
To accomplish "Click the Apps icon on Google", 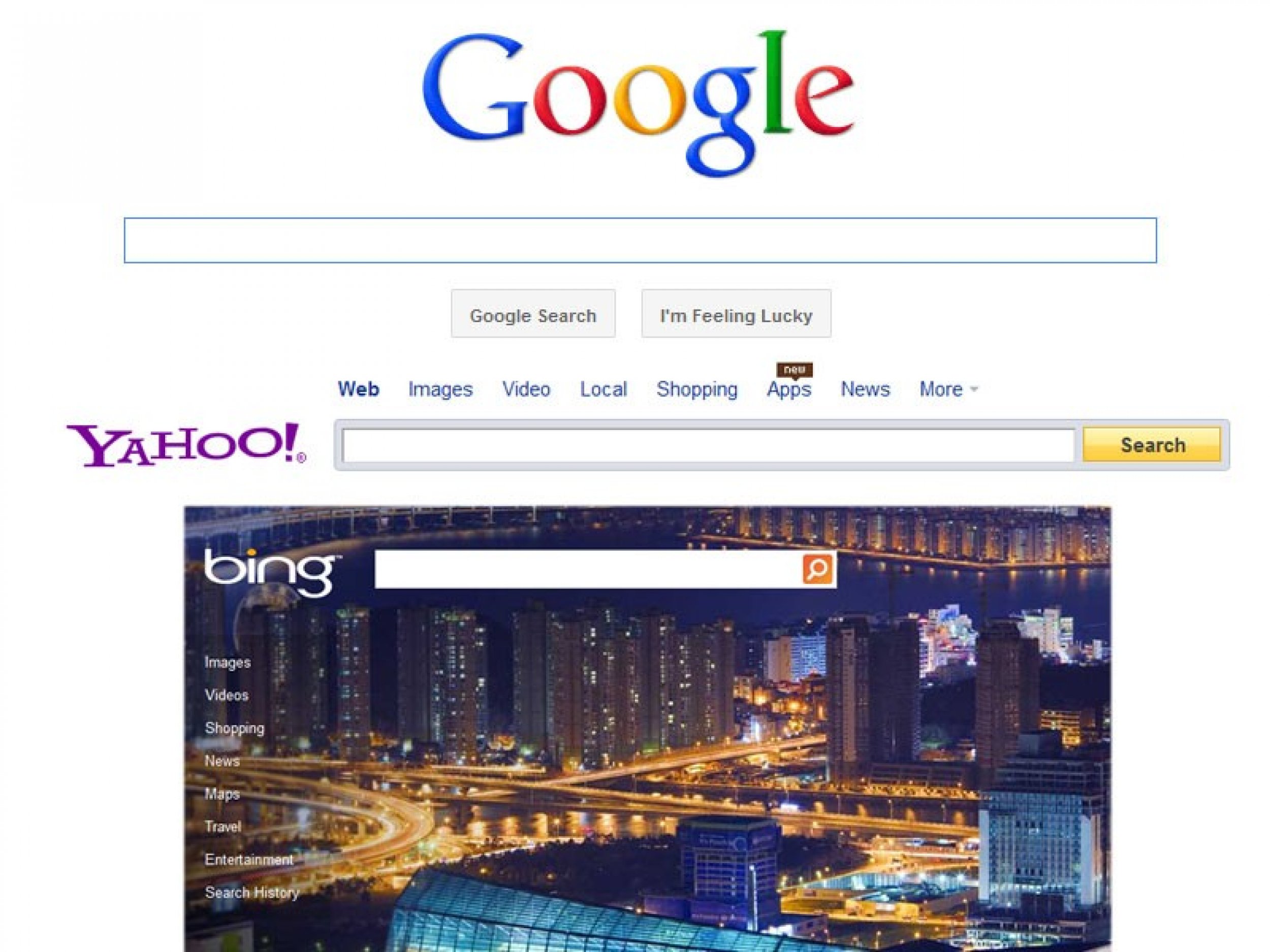I will (790, 388).
